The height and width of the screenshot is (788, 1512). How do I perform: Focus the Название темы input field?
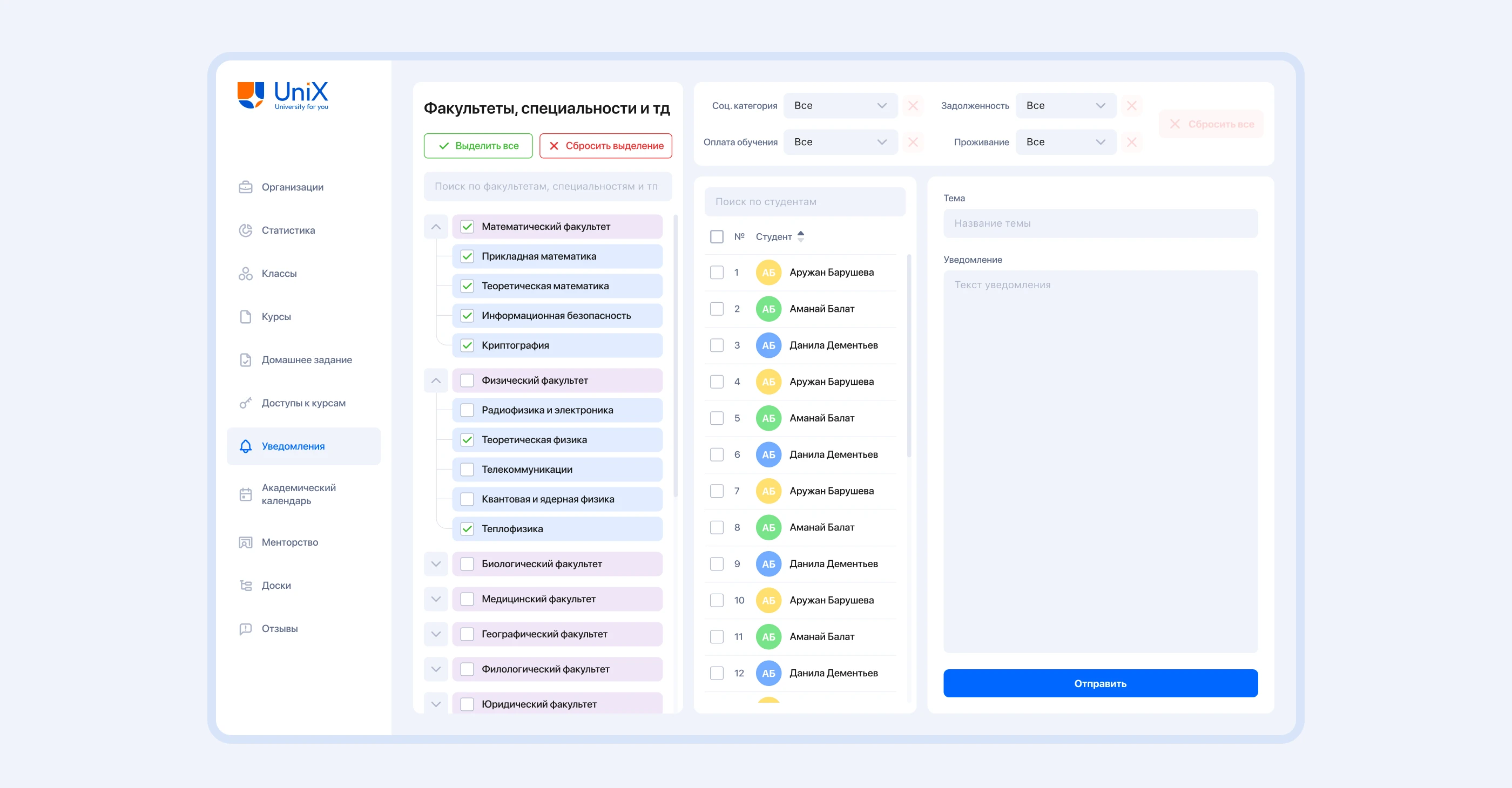click(1100, 223)
